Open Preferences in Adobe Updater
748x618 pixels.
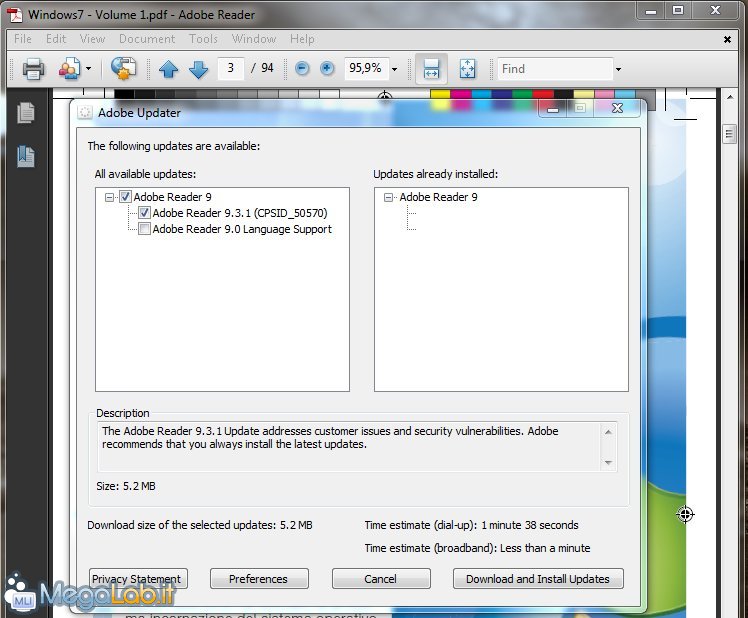(259, 578)
